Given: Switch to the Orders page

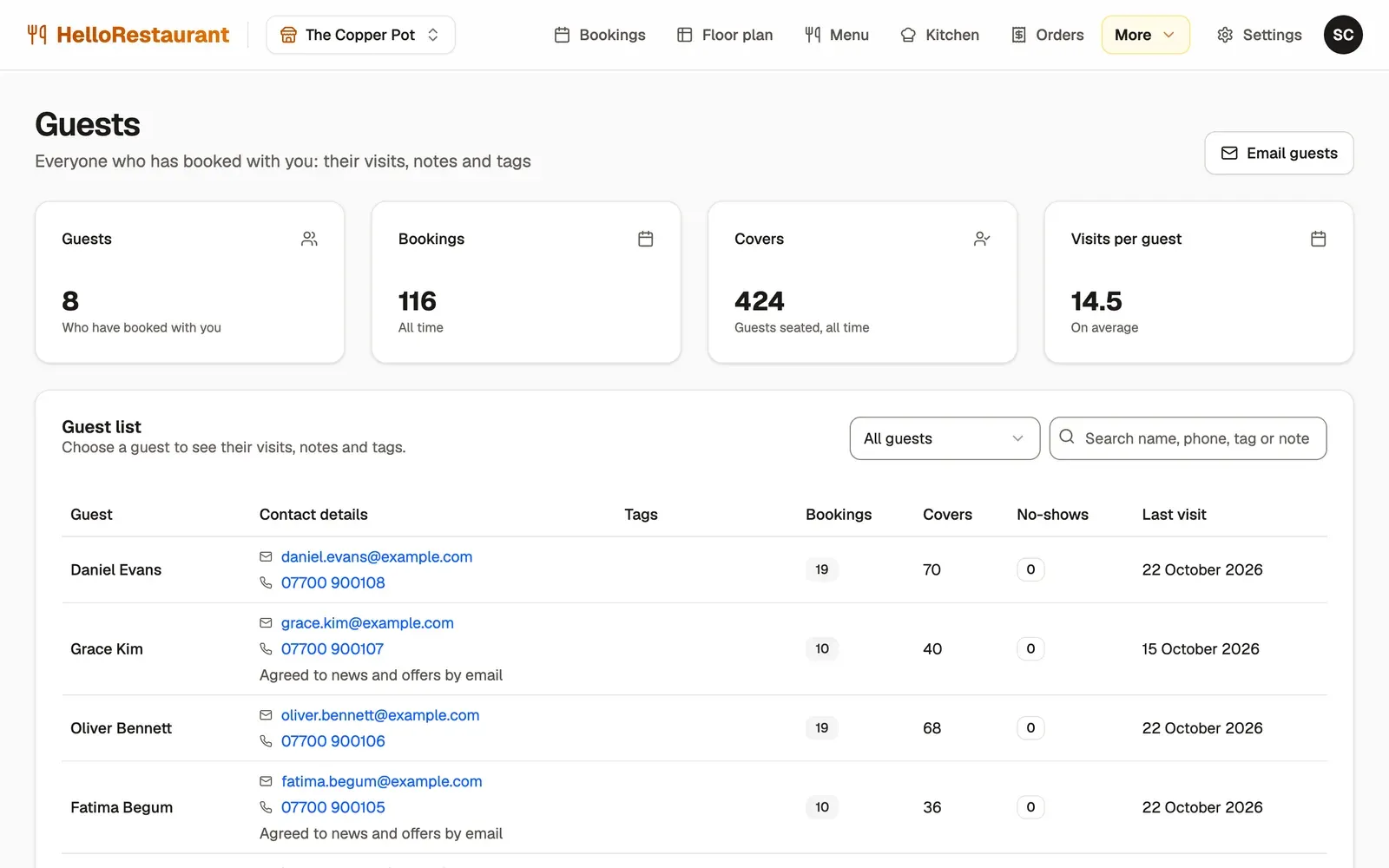Looking at the screenshot, I should coord(1048,35).
